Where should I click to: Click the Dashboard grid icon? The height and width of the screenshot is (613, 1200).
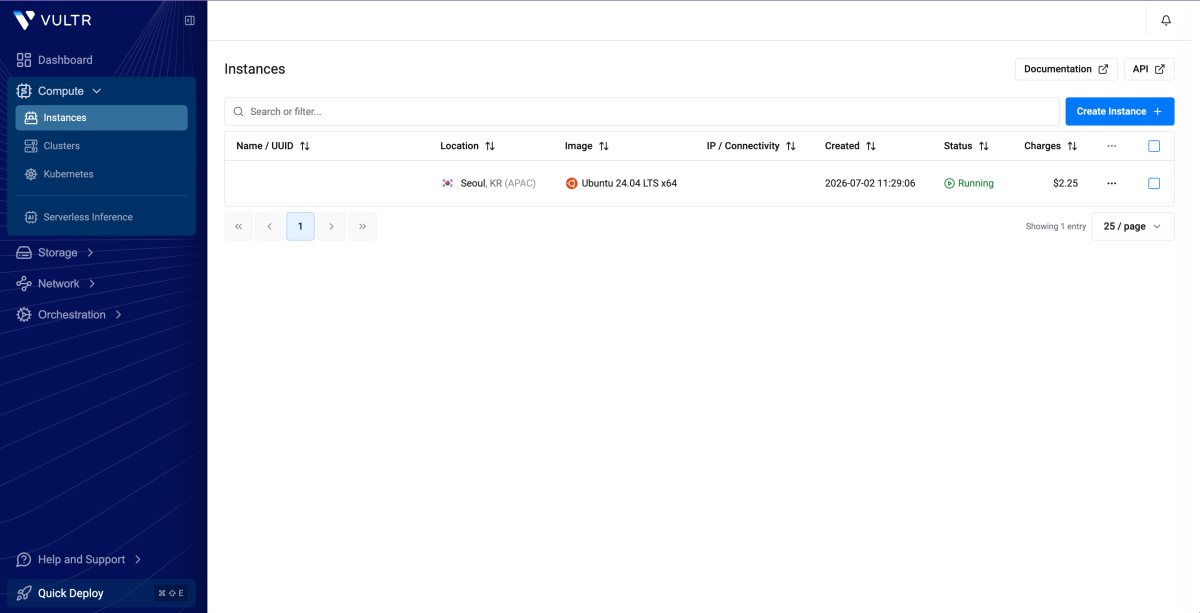24,60
